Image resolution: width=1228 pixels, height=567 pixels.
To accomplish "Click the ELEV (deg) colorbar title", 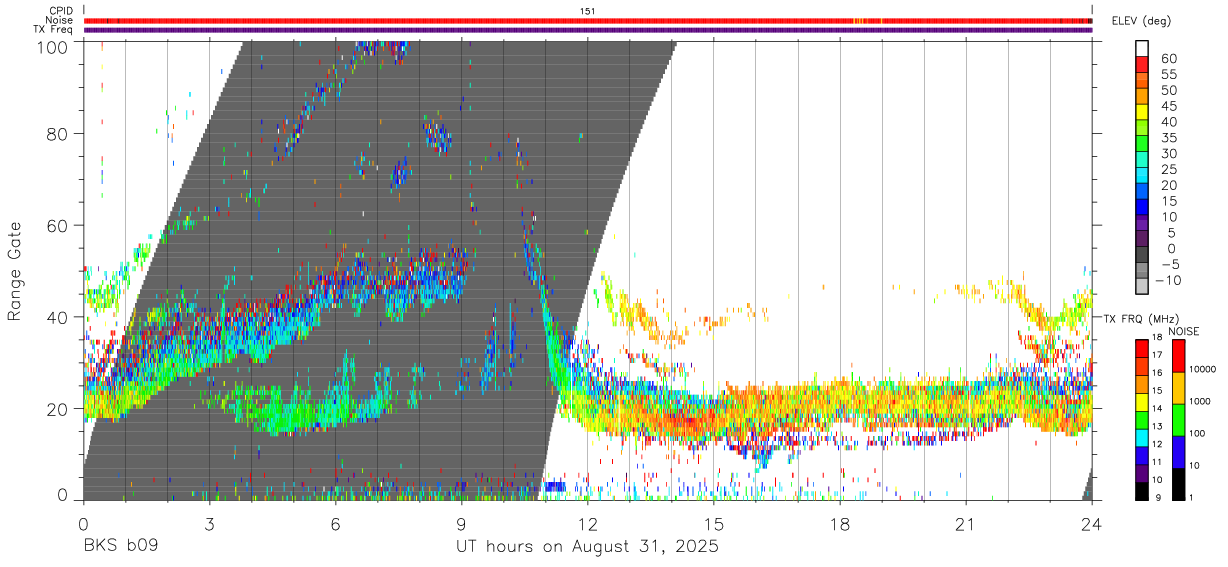I will pos(1141,21).
